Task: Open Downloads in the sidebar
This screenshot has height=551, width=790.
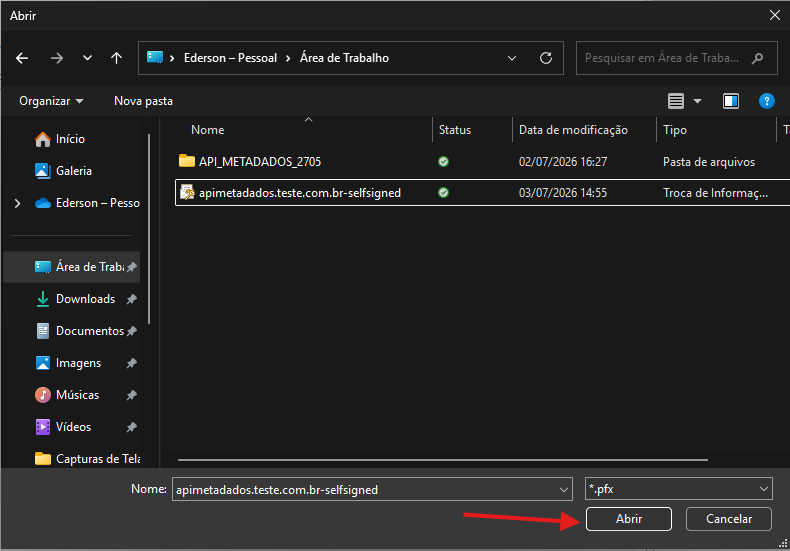Action: click(x=85, y=299)
